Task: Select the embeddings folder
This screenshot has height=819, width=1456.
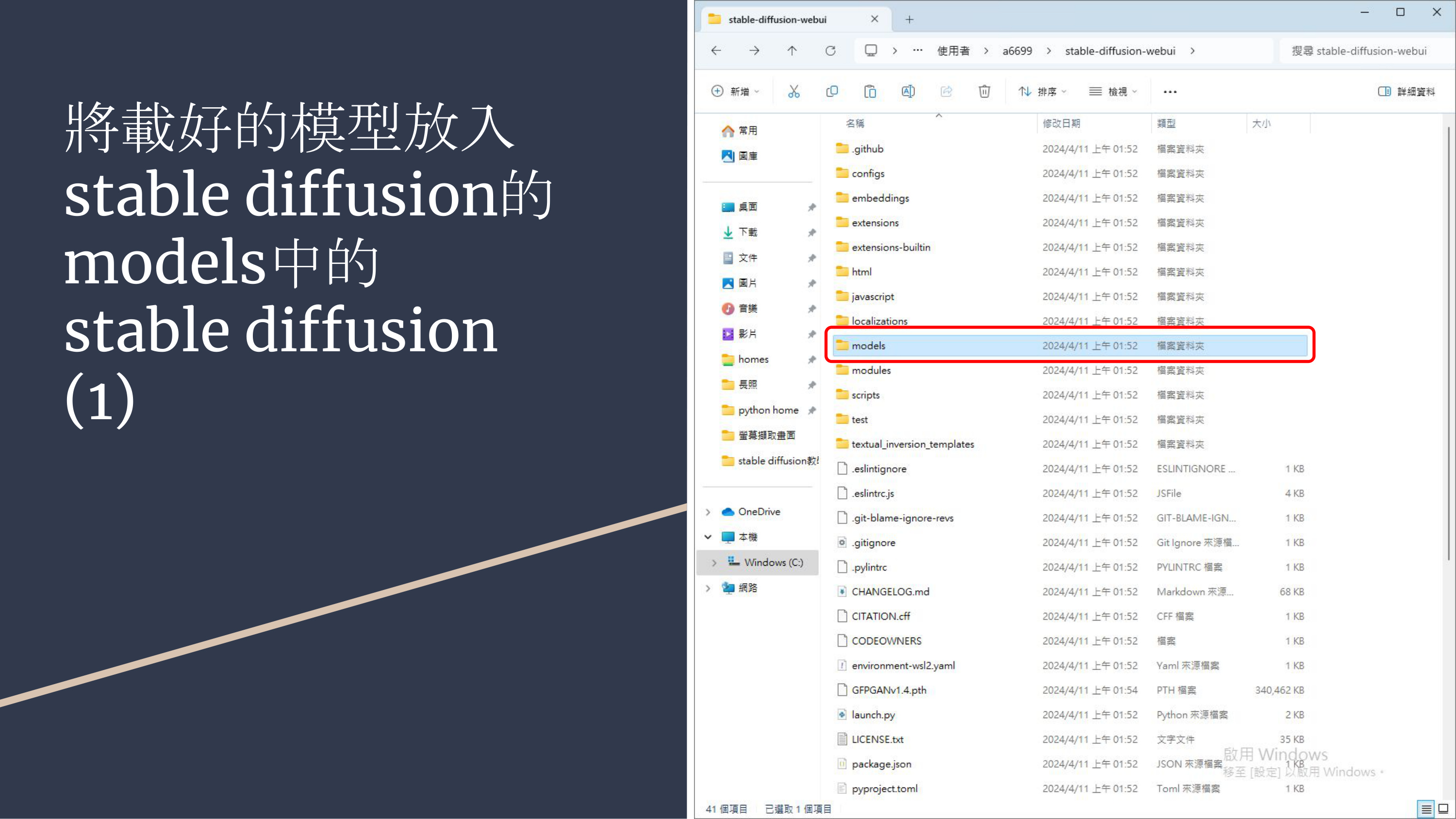Action: coord(1070,198)
